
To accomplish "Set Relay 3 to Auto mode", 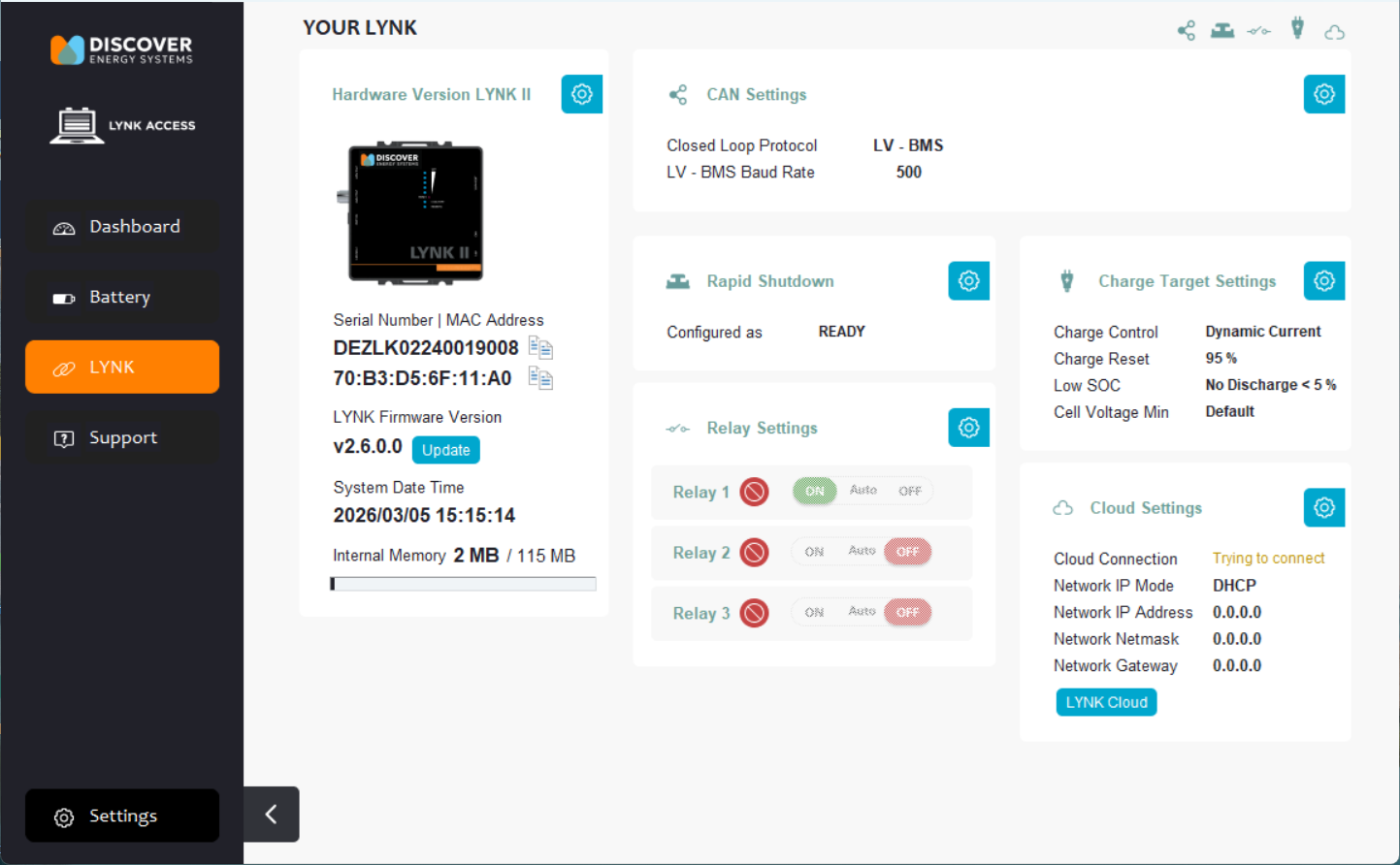I will click(x=862, y=612).
